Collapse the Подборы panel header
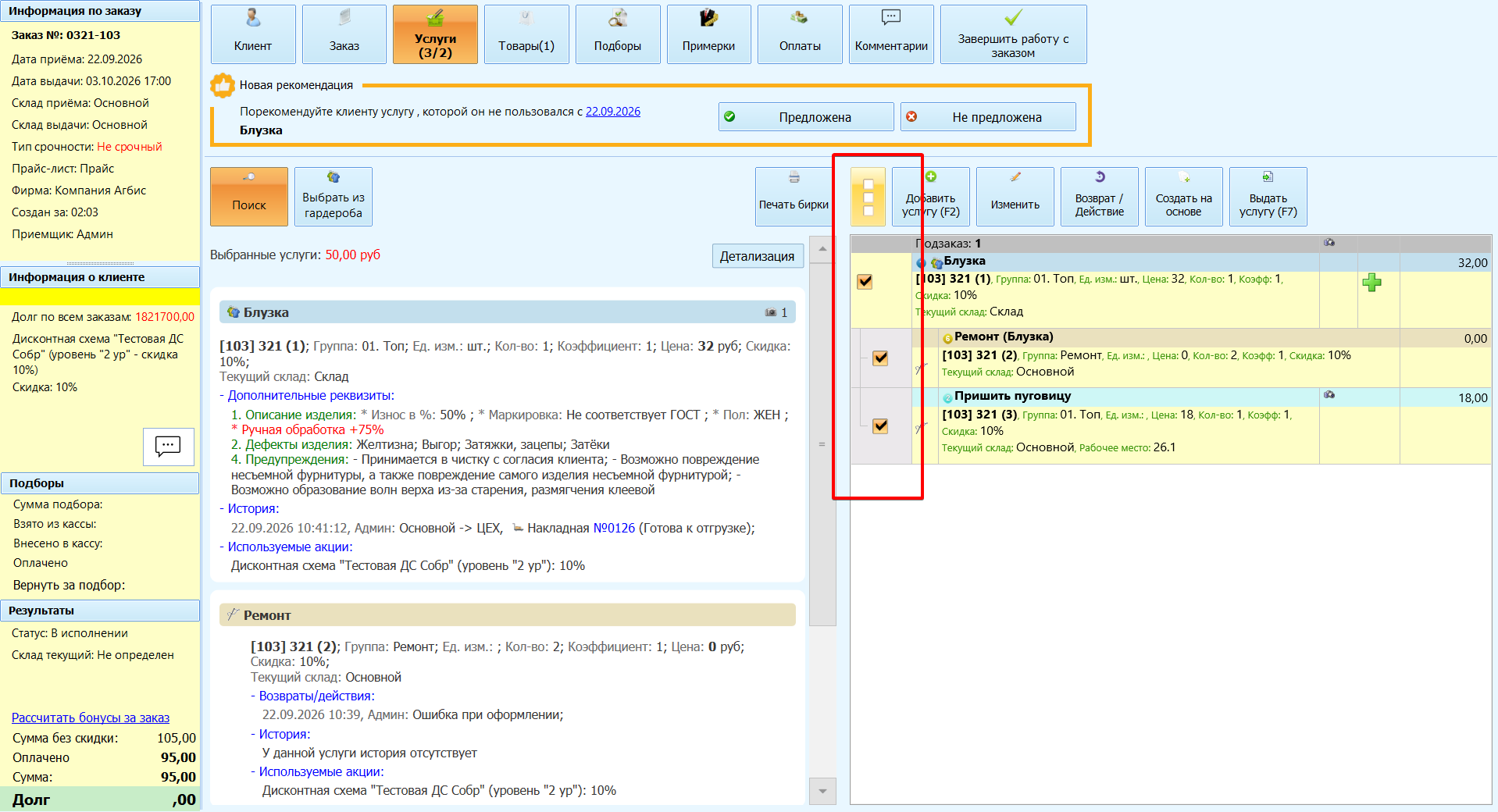The image size is (1498, 812). tap(100, 483)
